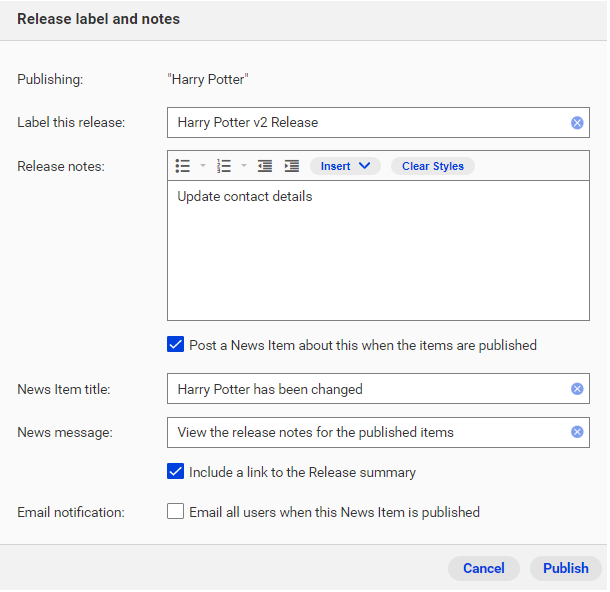The image size is (610, 592).
Task: Click inside the release notes text area
Action: pos(378,250)
